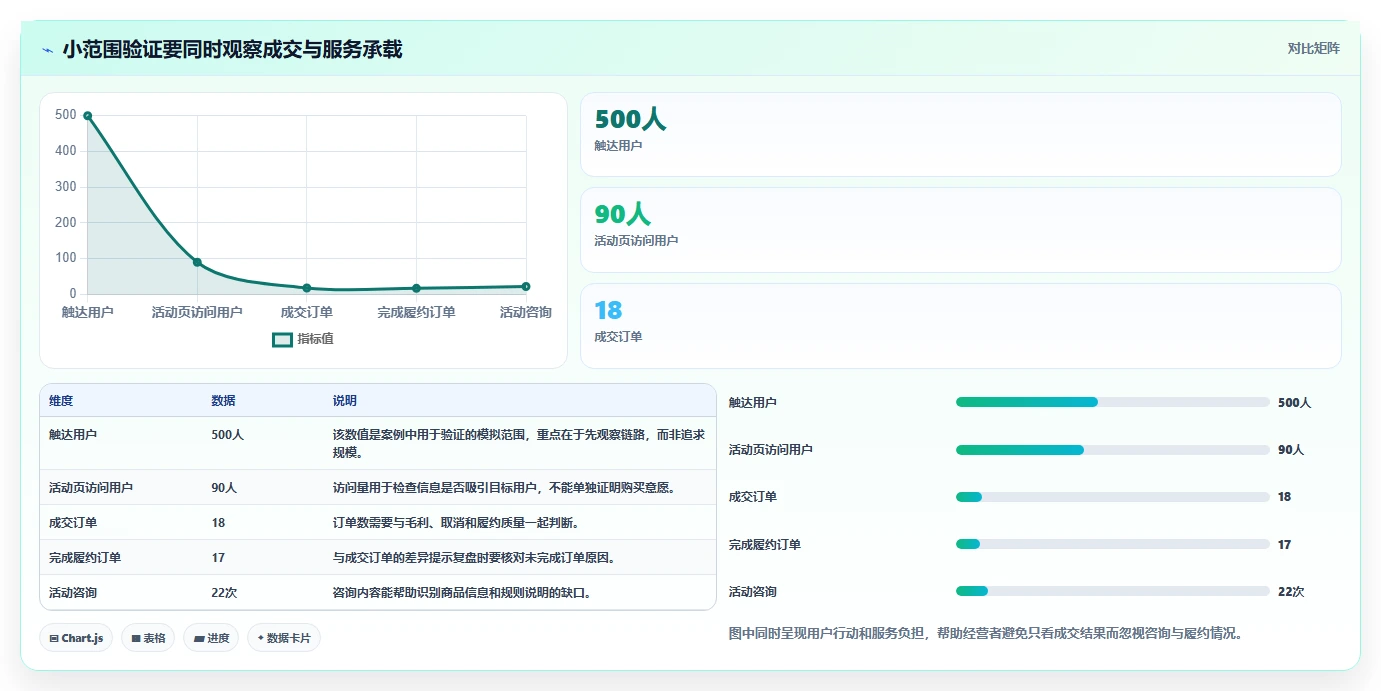Click the 维度 column header
The width and height of the screenshot is (1381, 691).
[x=61, y=401]
